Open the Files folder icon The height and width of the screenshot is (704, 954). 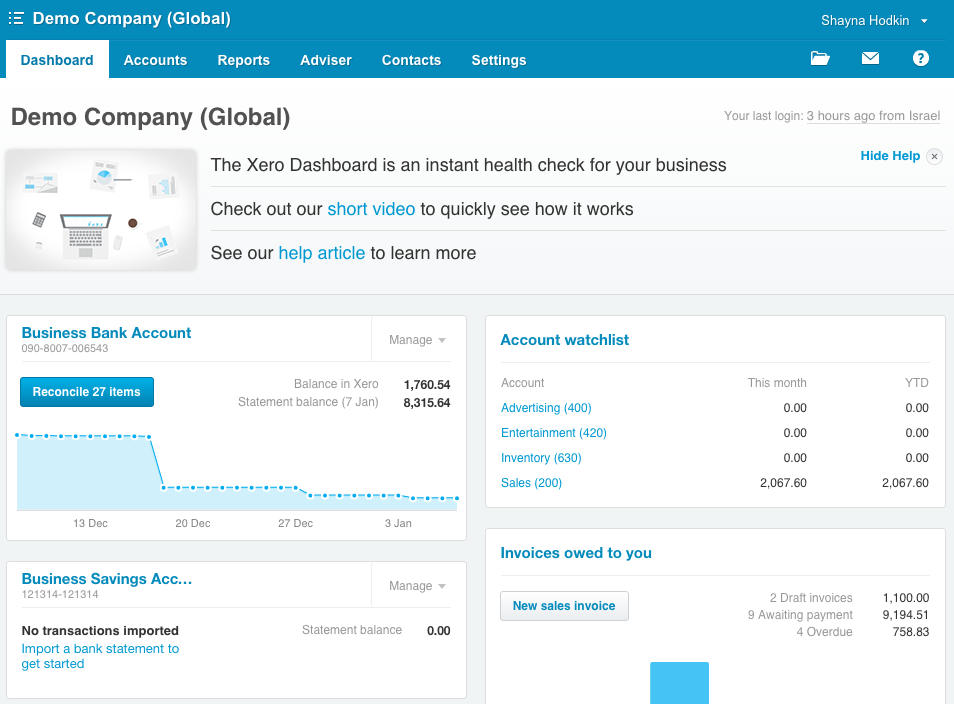(x=820, y=58)
